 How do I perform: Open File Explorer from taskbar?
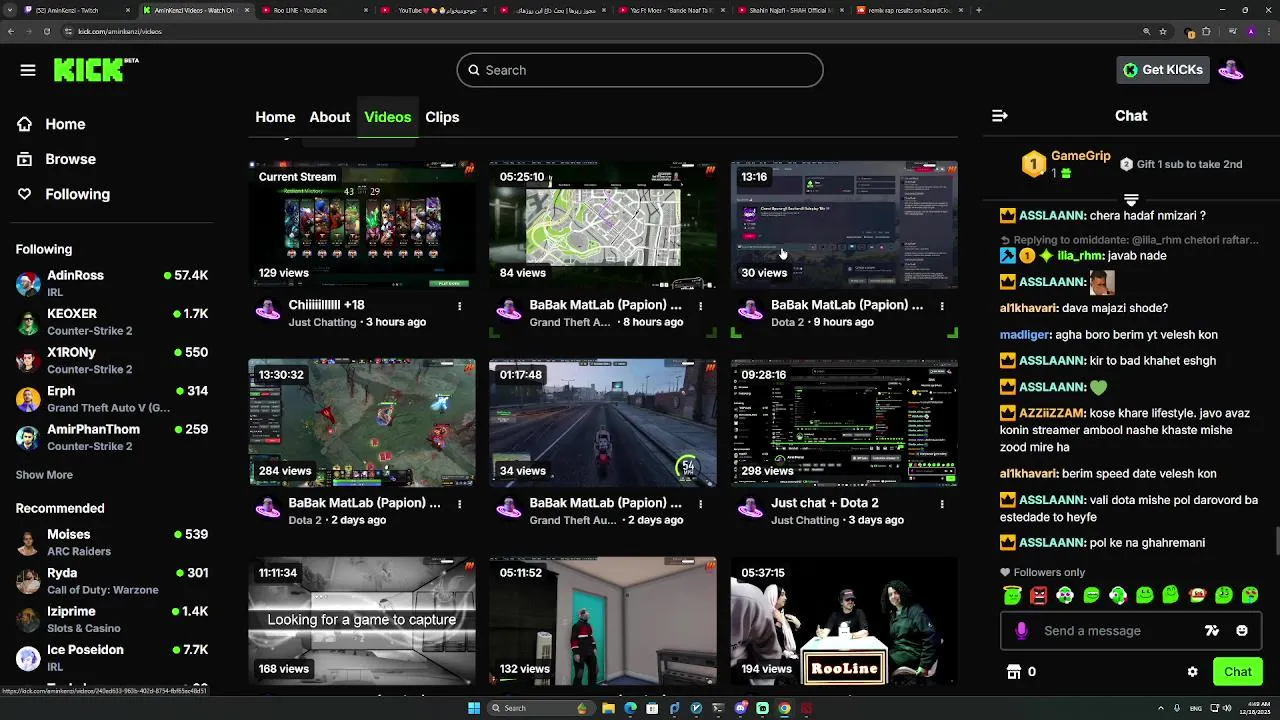point(608,708)
